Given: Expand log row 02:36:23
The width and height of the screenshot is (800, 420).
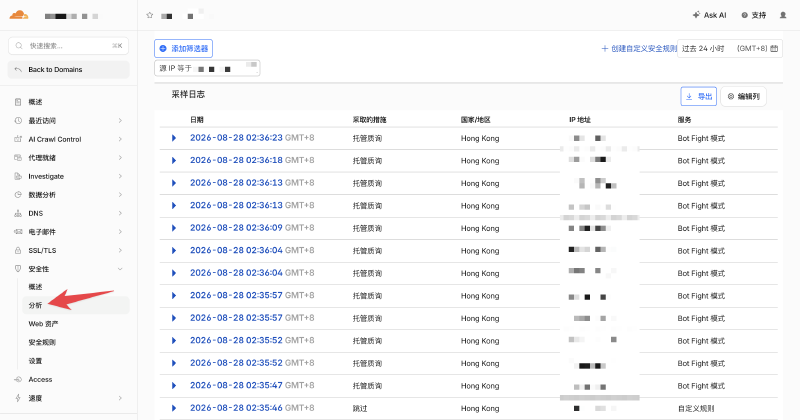Looking at the screenshot, I should (x=174, y=138).
